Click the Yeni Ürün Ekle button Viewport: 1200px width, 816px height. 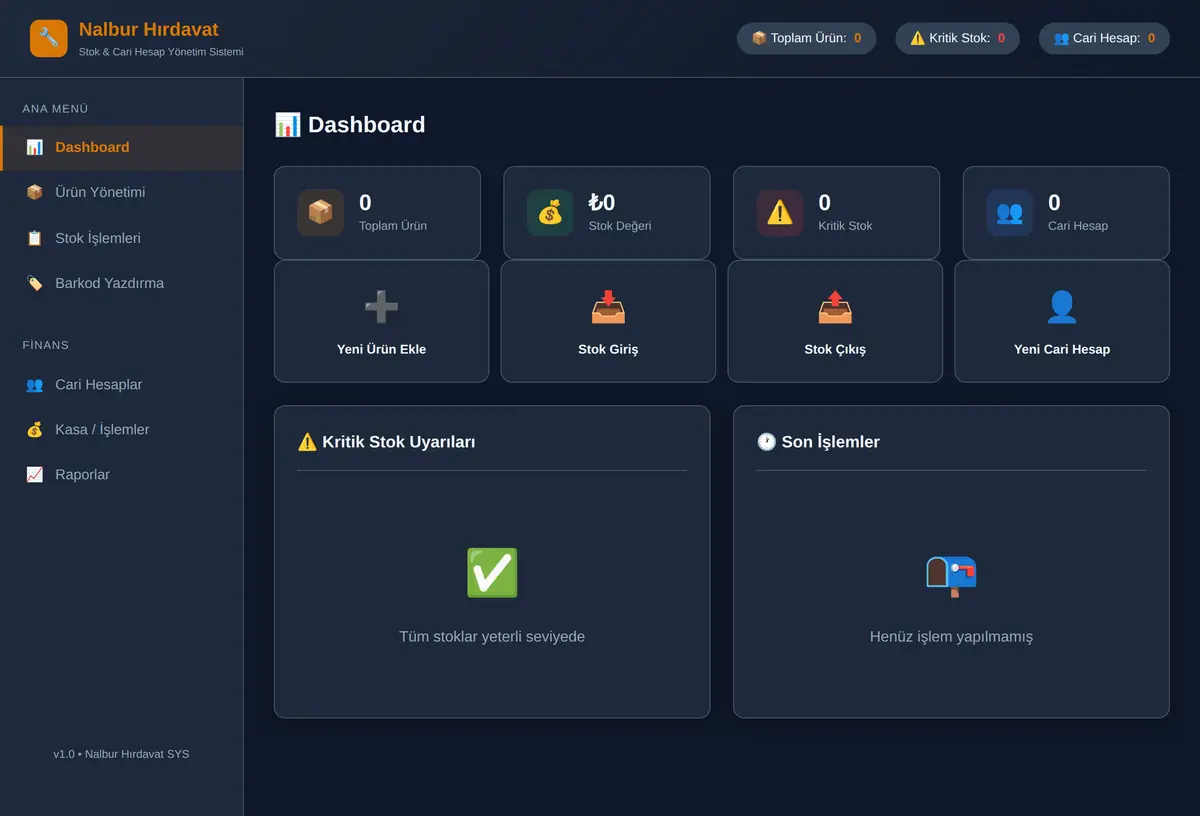tap(381, 321)
